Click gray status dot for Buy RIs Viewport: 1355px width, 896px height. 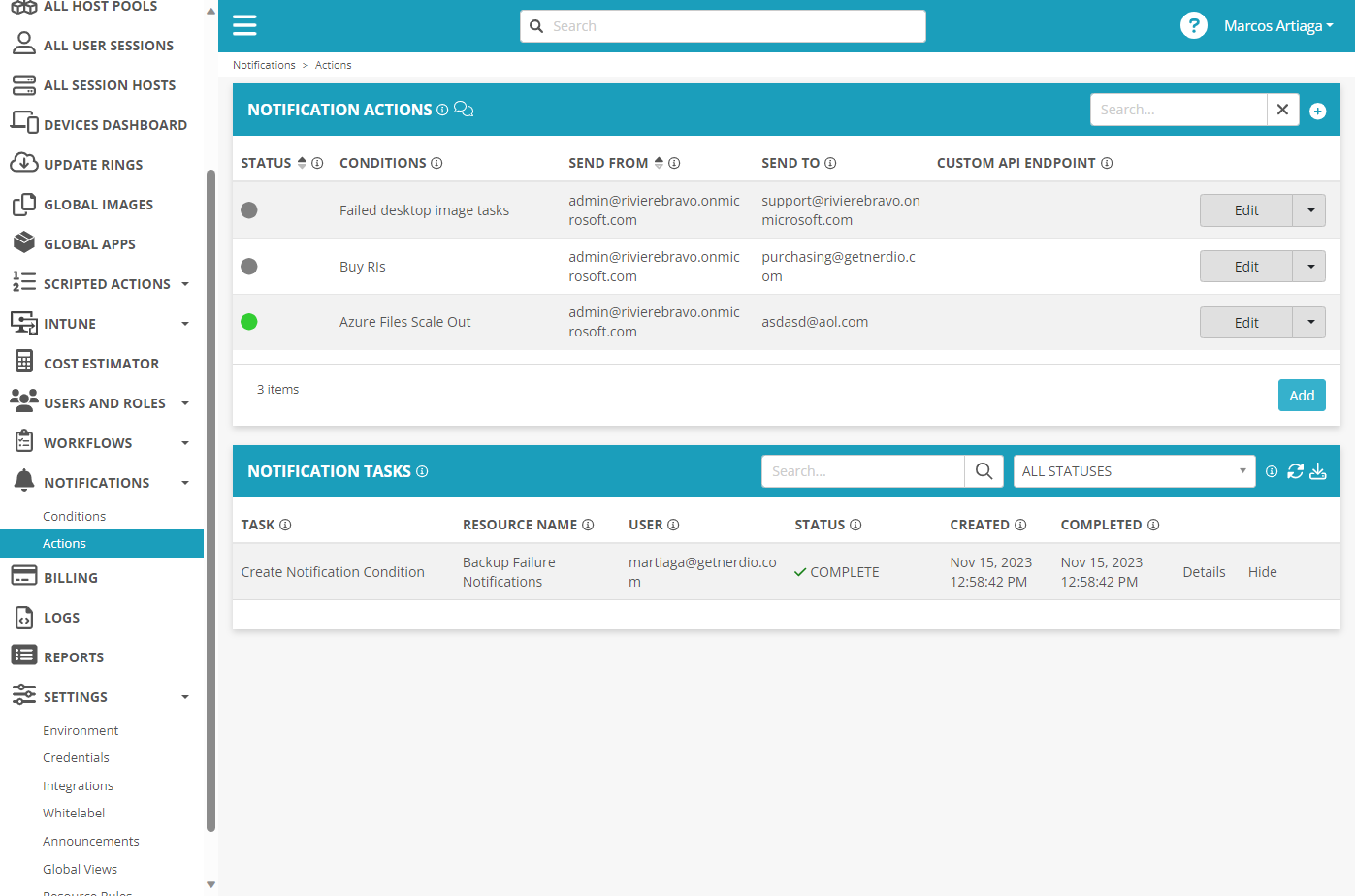(x=249, y=267)
